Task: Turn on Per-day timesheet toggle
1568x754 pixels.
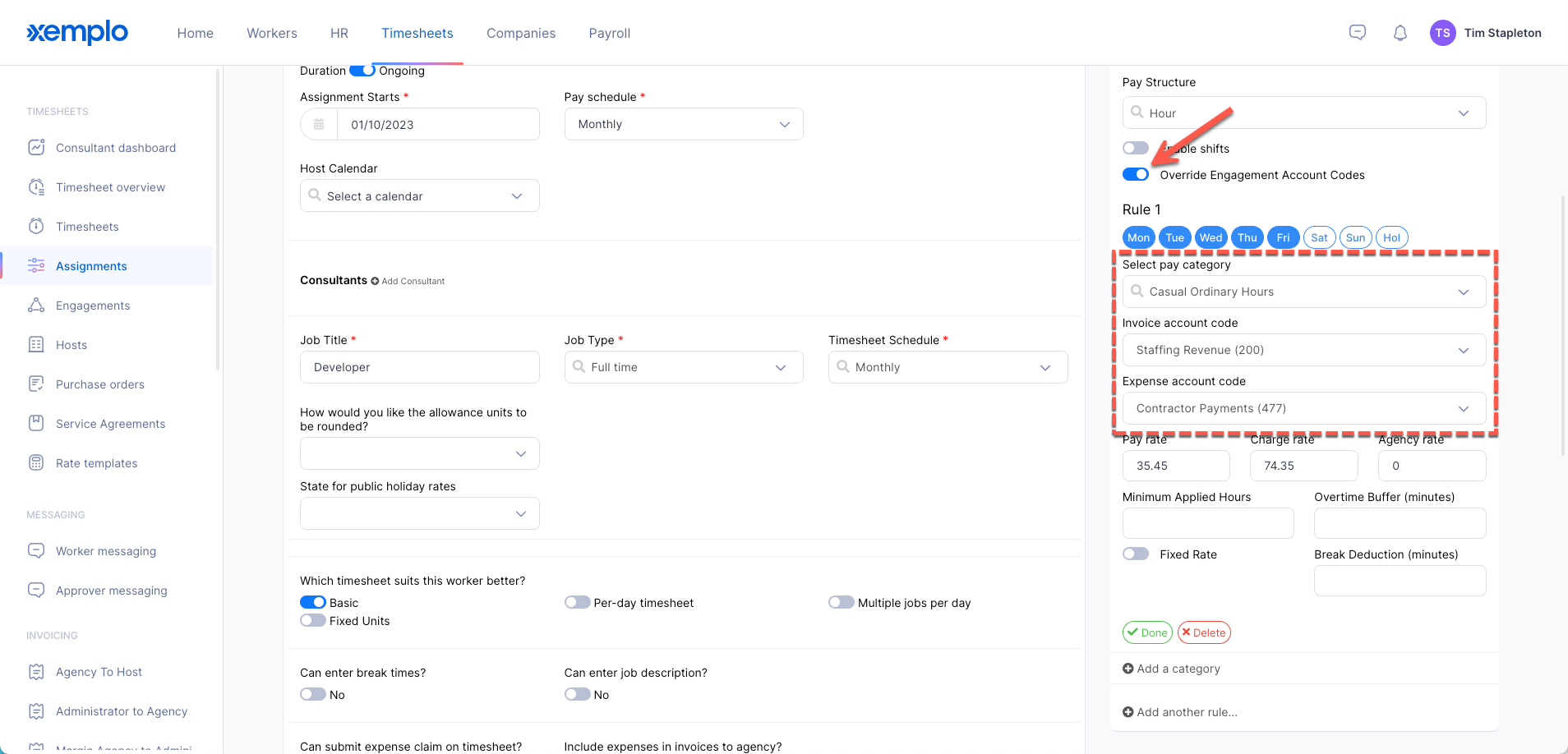Action: [578, 603]
